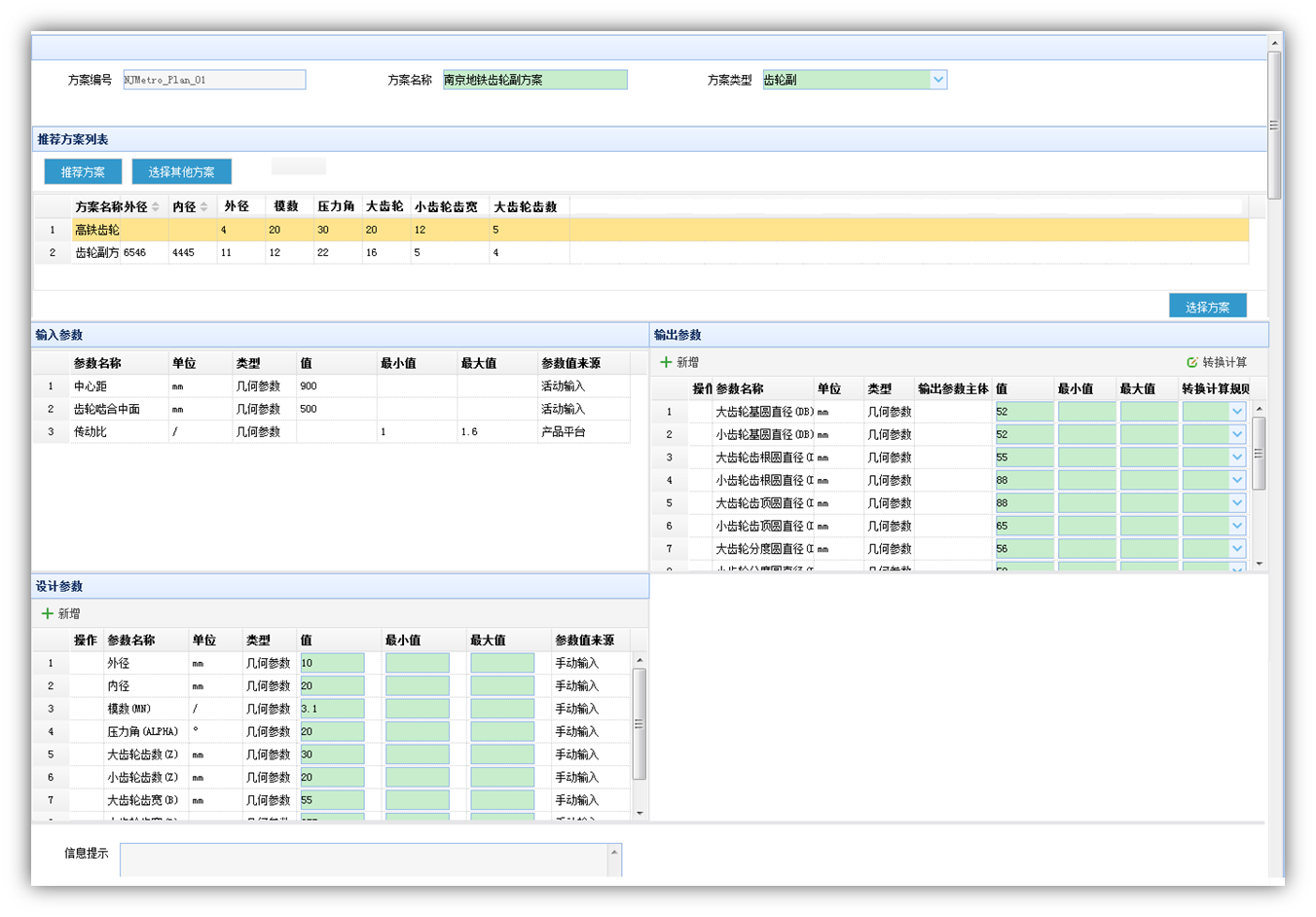Click 最大值 field of 大齿轮齿数(Z) row
The width and height of the screenshot is (1316, 917).
(502, 754)
